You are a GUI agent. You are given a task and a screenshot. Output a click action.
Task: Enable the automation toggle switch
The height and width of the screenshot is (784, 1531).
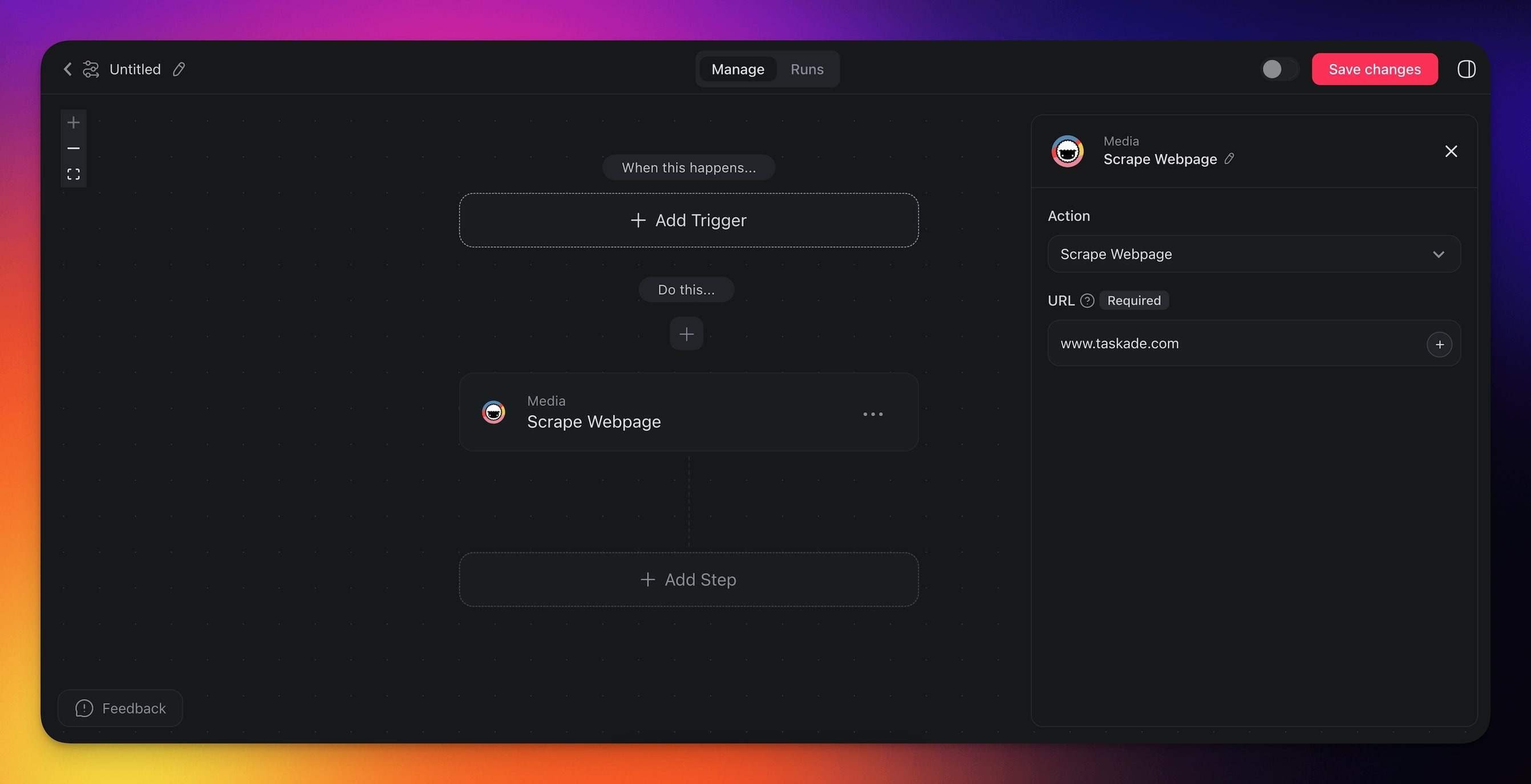tap(1279, 70)
